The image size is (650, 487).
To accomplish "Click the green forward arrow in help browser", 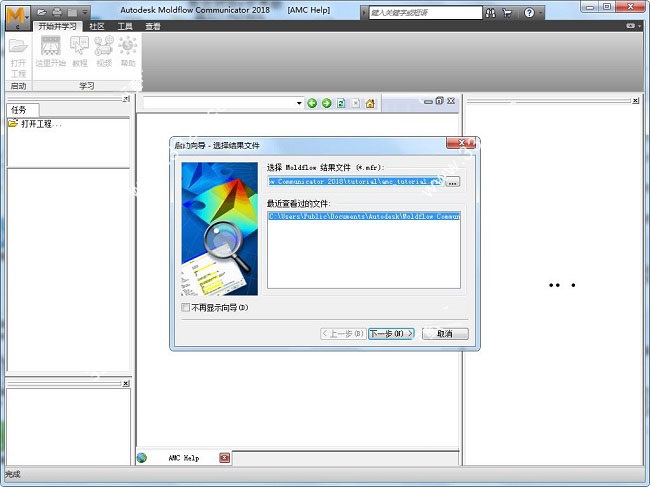I will pos(327,103).
